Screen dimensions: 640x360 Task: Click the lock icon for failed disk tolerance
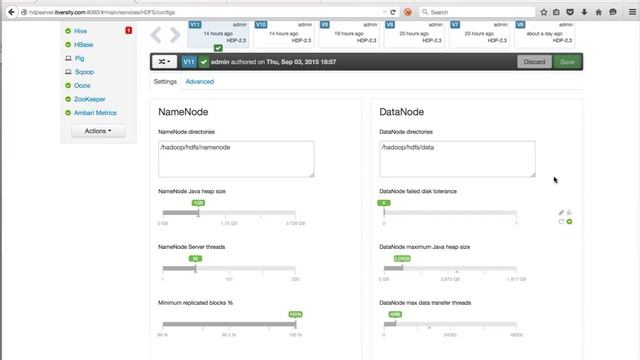click(x=569, y=212)
